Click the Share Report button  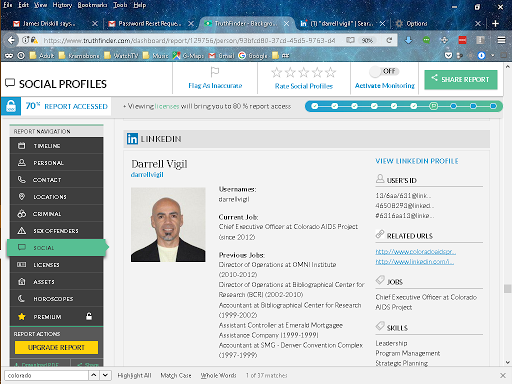click(461, 79)
